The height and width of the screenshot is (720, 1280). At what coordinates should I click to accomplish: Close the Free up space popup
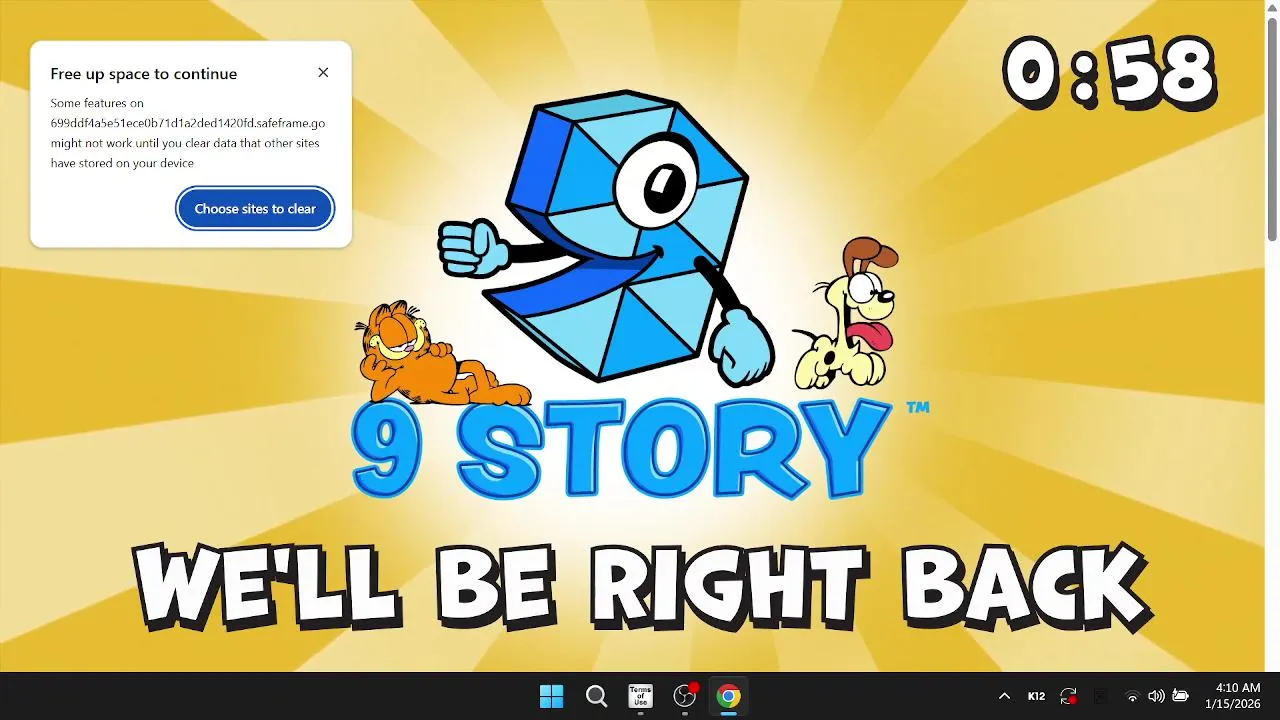[x=322, y=72]
